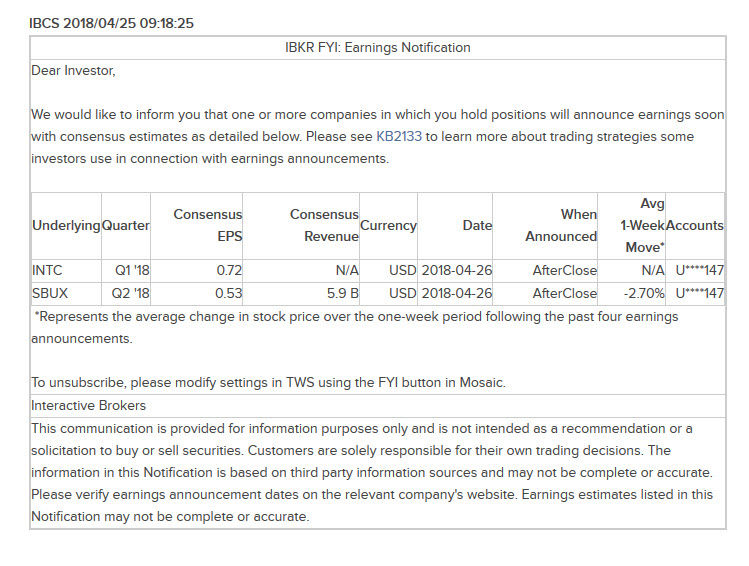
Task: Select the 0.72 consensus EPS value
Action: (230, 271)
